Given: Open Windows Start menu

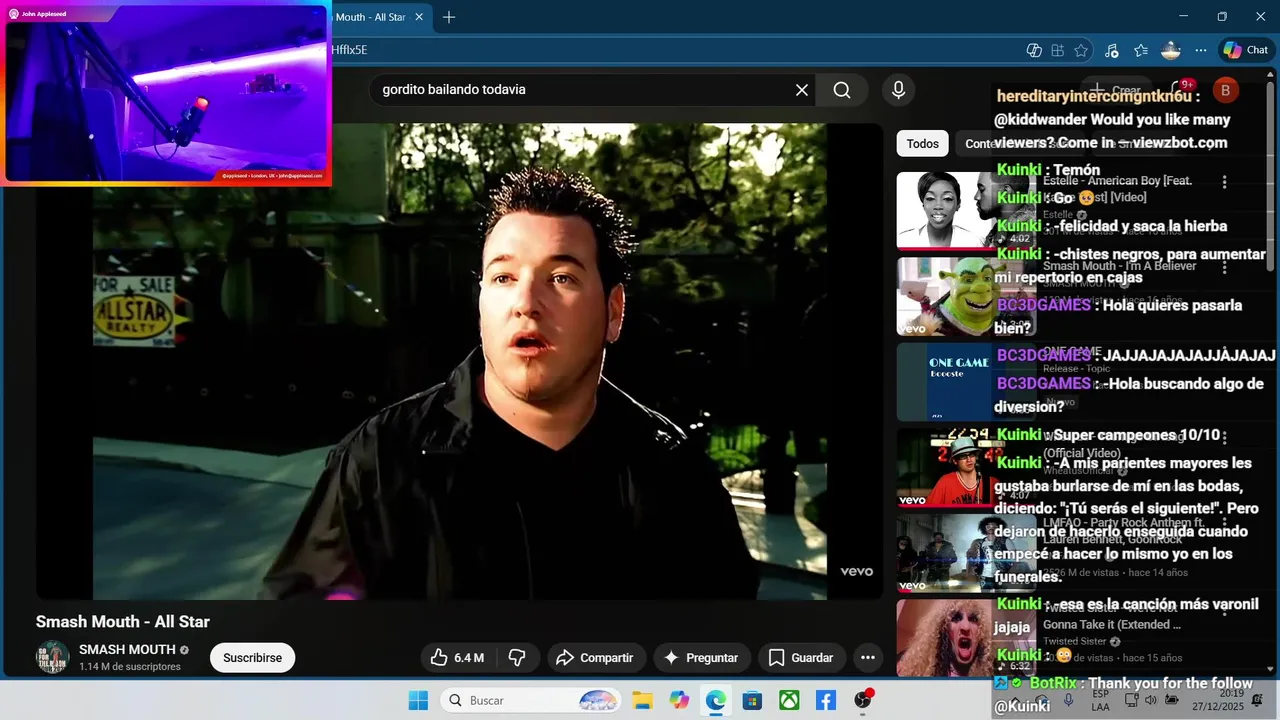Looking at the screenshot, I should click(x=418, y=700).
